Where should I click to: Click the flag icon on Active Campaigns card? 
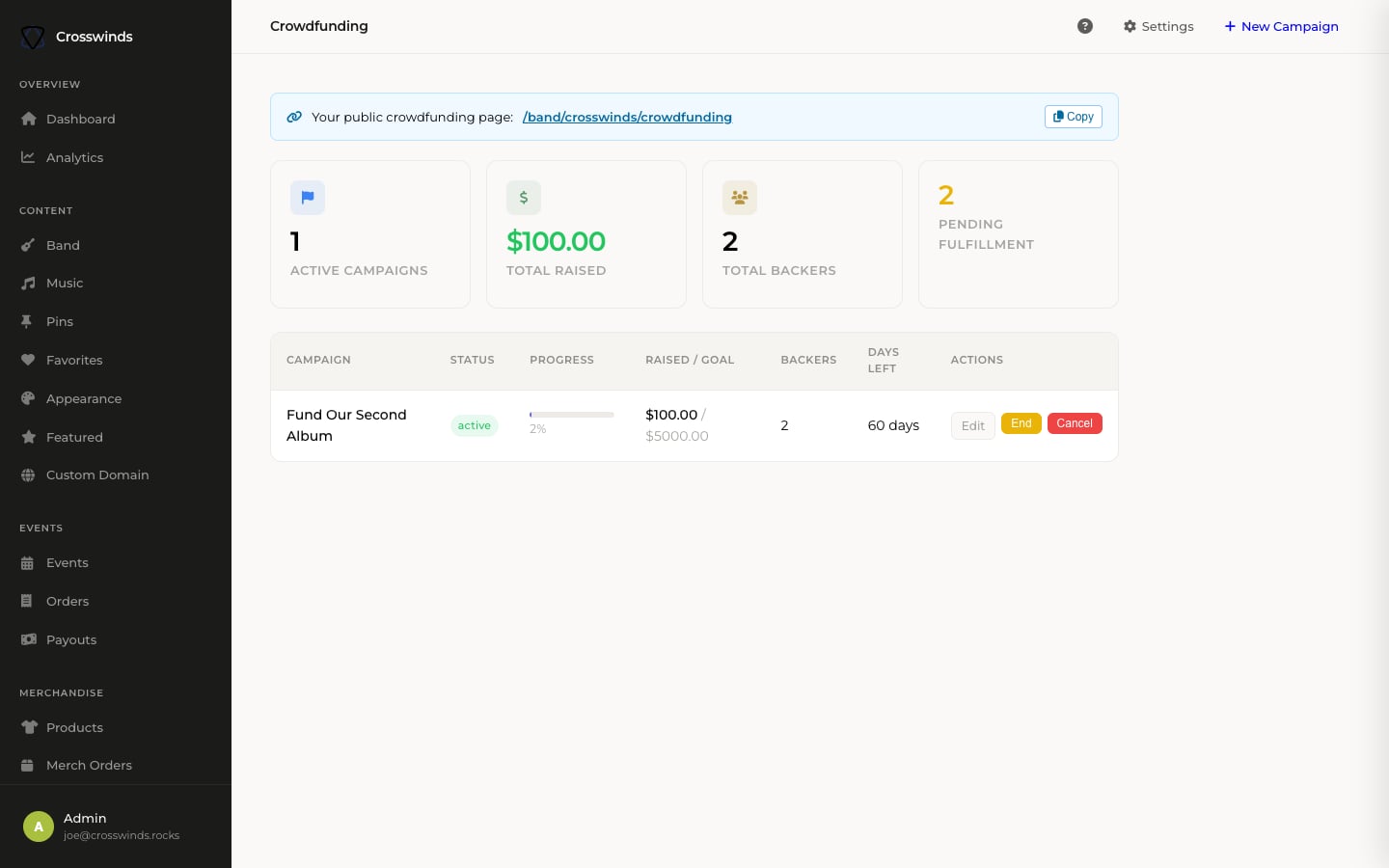pyautogui.click(x=308, y=198)
